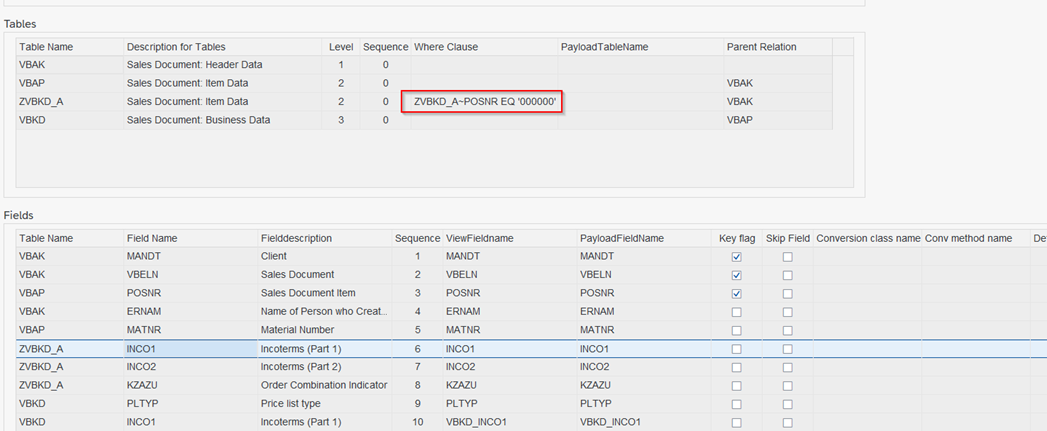The width and height of the screenshot is (1047, 431).
Task: Enable Skip Field for the MATNR row
Action: pos(787,331)
